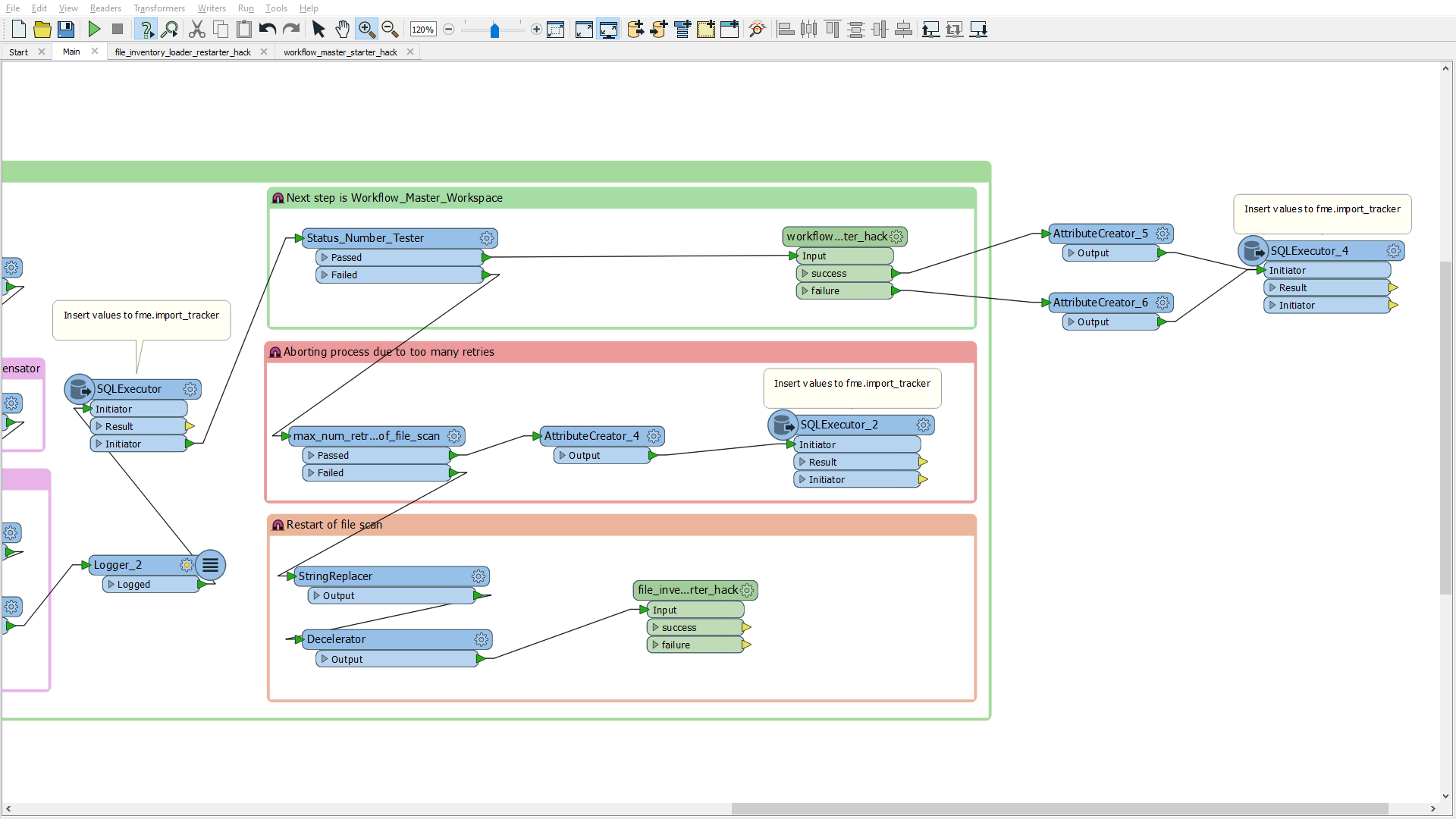This screenshot has width=1456, height=819.
Task: Copy selection with the copy icon
Action: [221, 30]
